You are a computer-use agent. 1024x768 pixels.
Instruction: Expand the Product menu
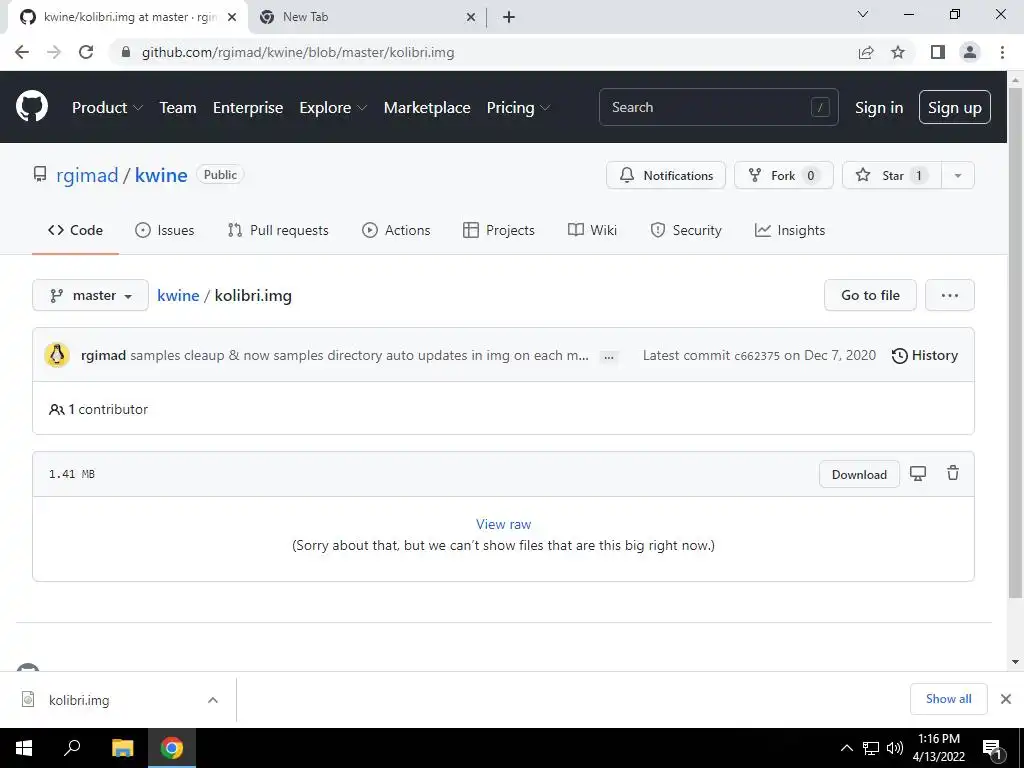(x=107, y=108)
